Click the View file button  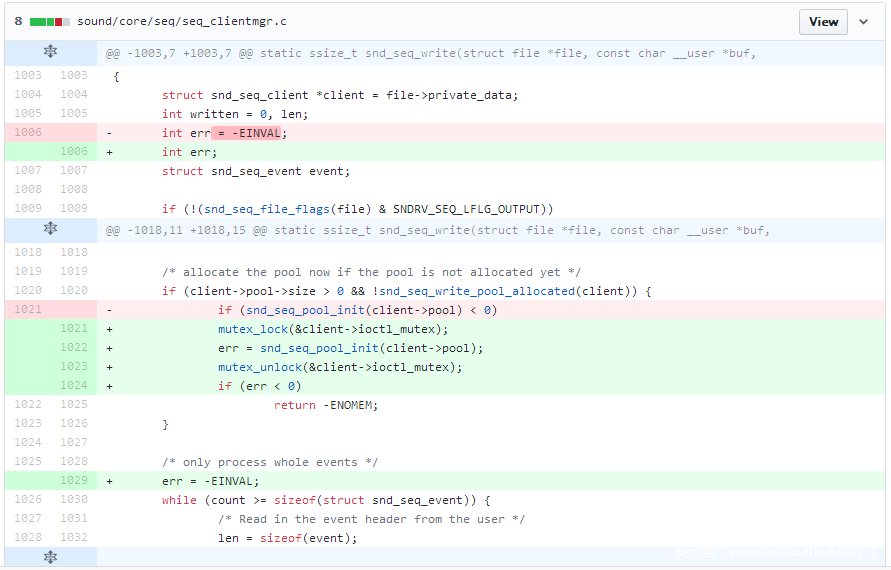pos(823,22)
